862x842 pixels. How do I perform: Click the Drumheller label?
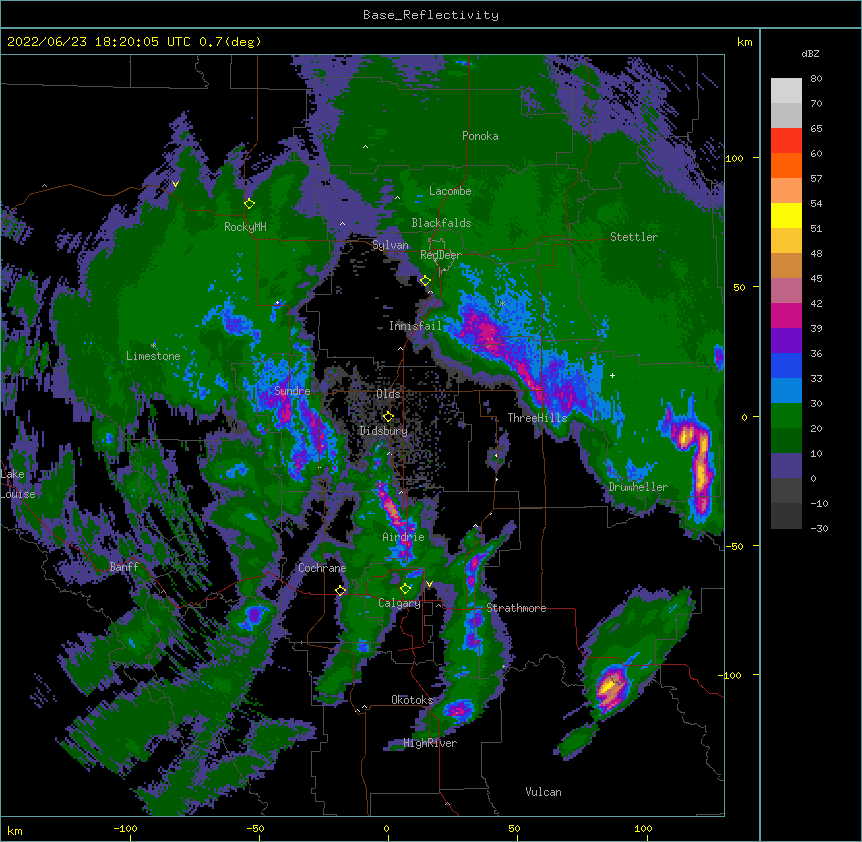pos(638,487)
